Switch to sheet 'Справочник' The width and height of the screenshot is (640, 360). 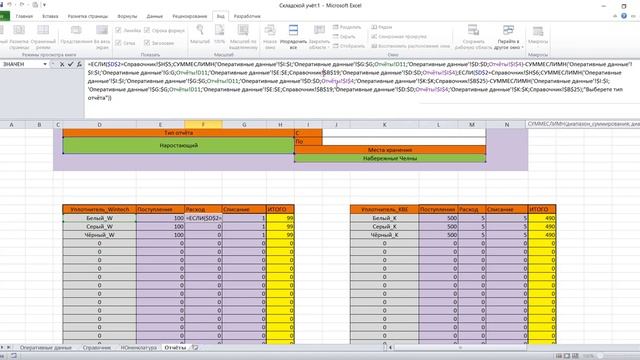pyautogui.click(x=97, y=348)
